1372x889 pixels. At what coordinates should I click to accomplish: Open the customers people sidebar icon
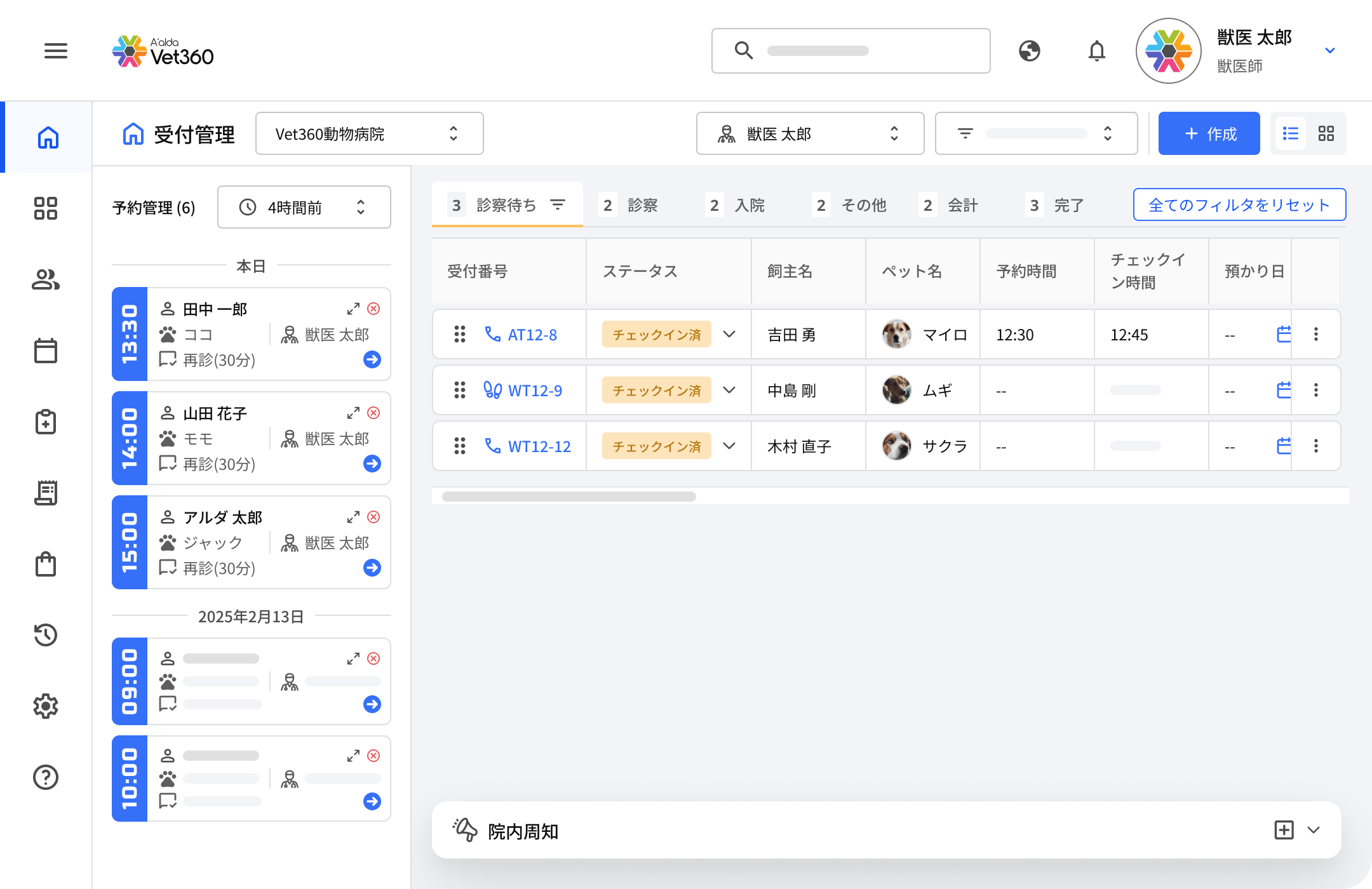point(46,279)
